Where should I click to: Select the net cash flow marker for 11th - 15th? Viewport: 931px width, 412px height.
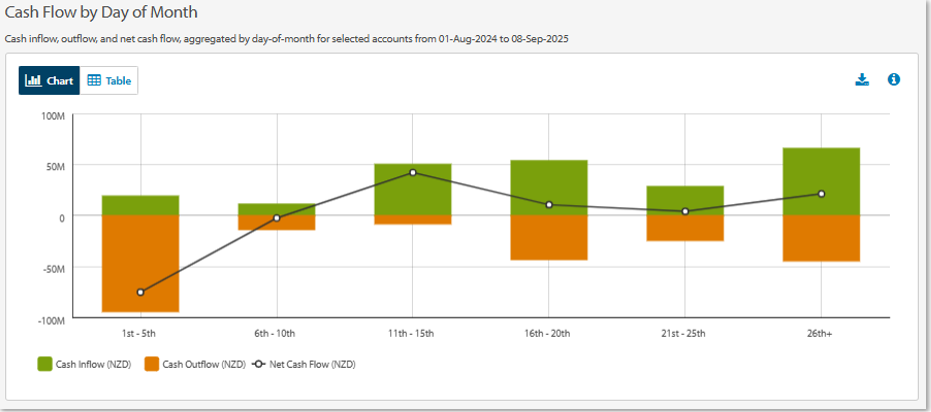coord(413,172)
